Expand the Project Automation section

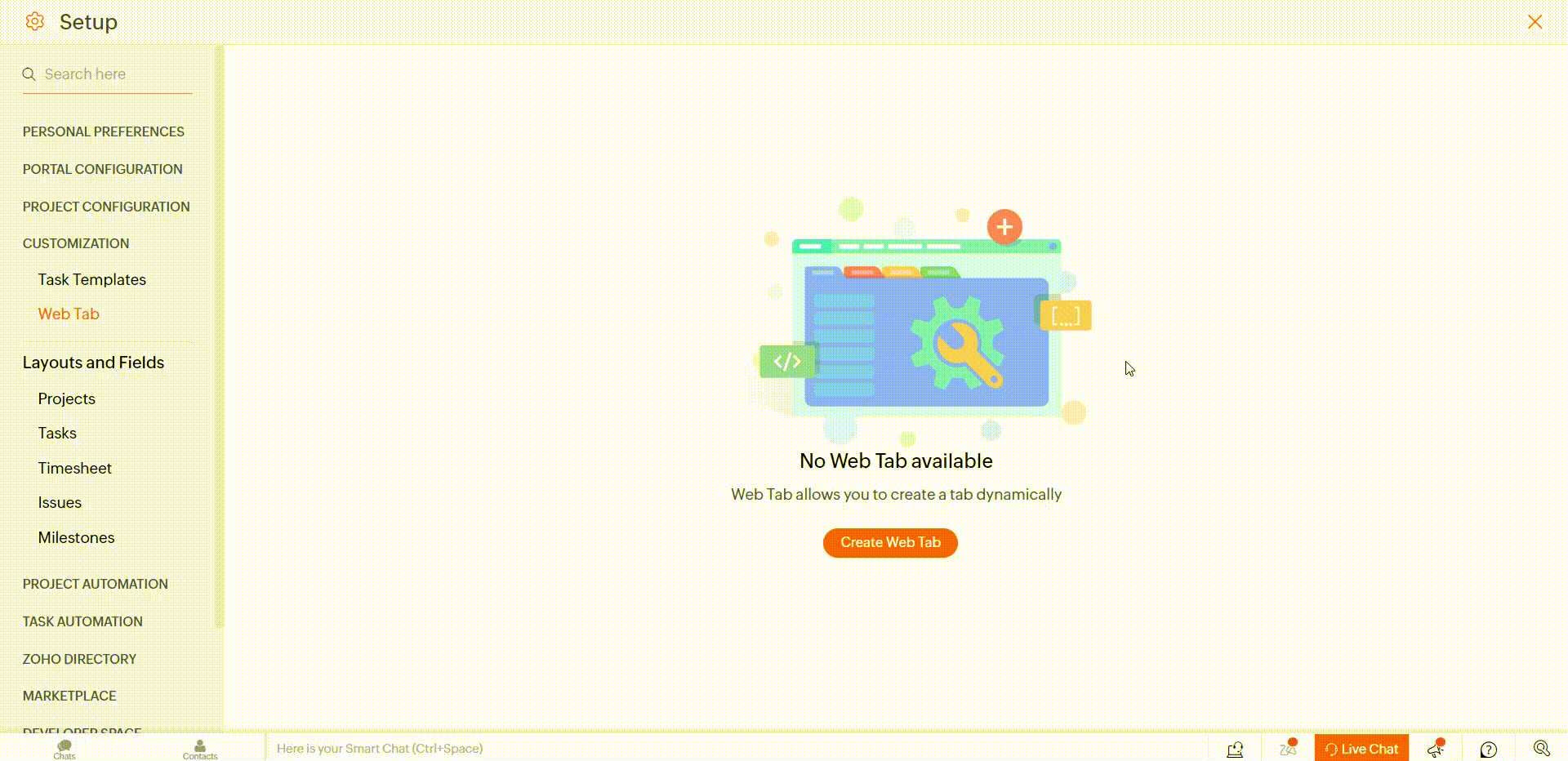pos(96,584)
